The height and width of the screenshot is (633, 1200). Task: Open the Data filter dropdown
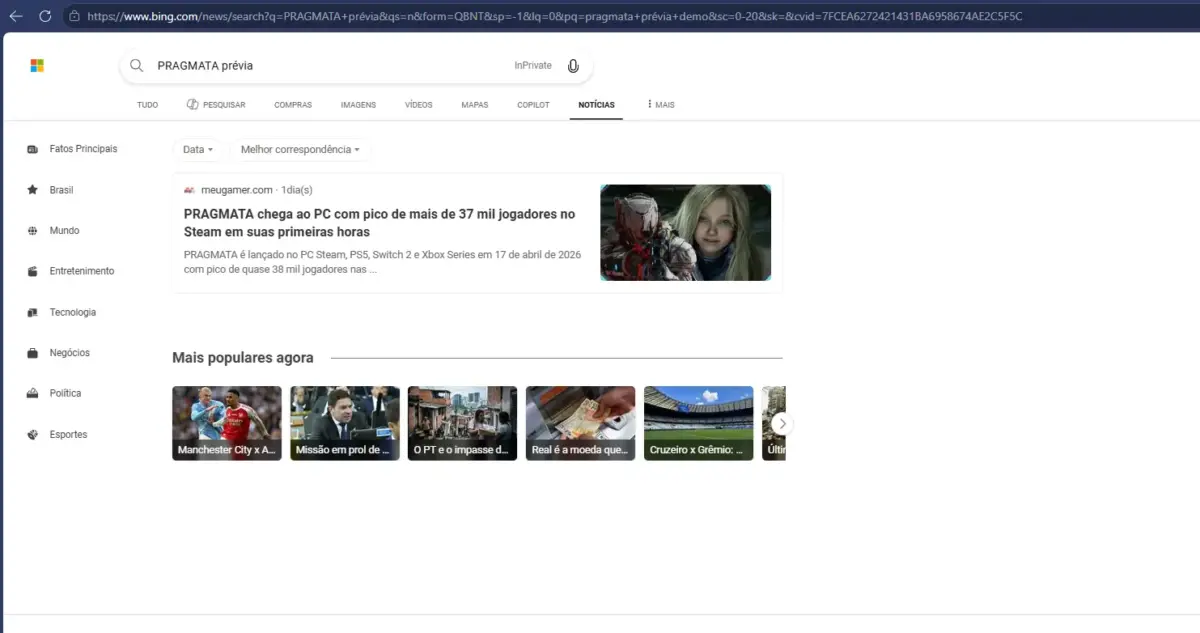197,149
